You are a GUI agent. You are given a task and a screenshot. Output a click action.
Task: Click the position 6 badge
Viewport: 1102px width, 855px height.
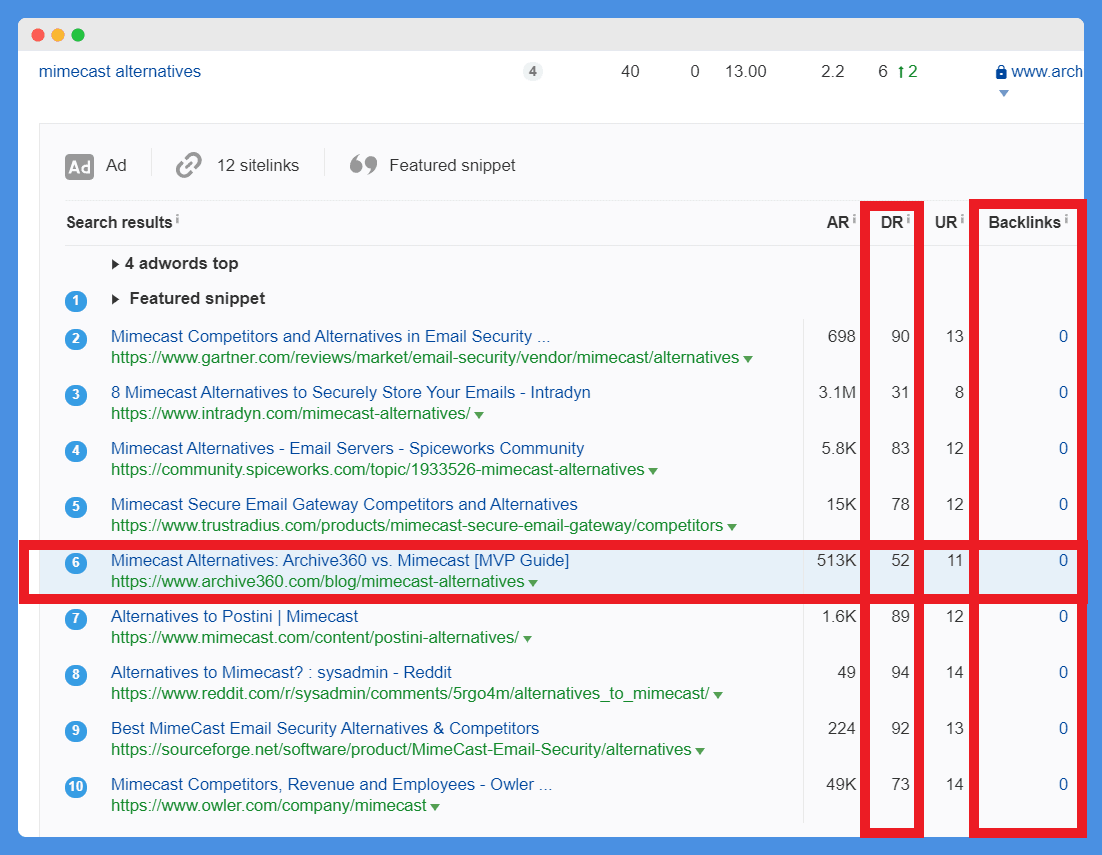(x=76, y=563)
